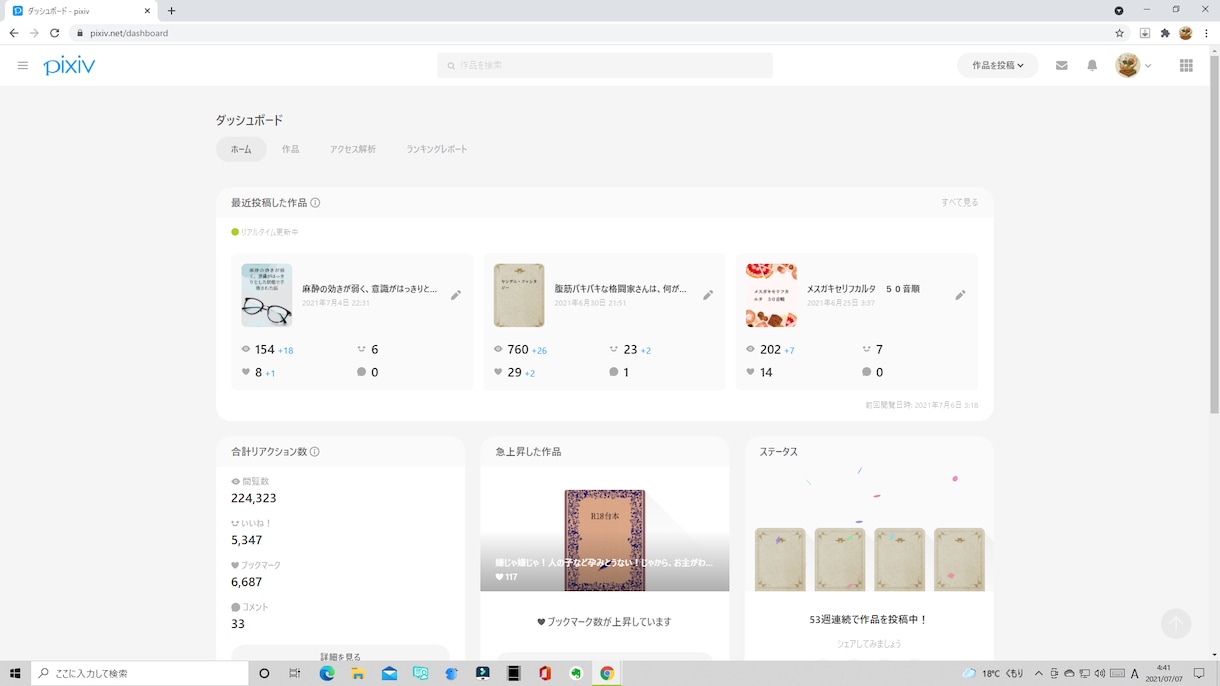Open the messages envelope icon

coord(1062,66)
